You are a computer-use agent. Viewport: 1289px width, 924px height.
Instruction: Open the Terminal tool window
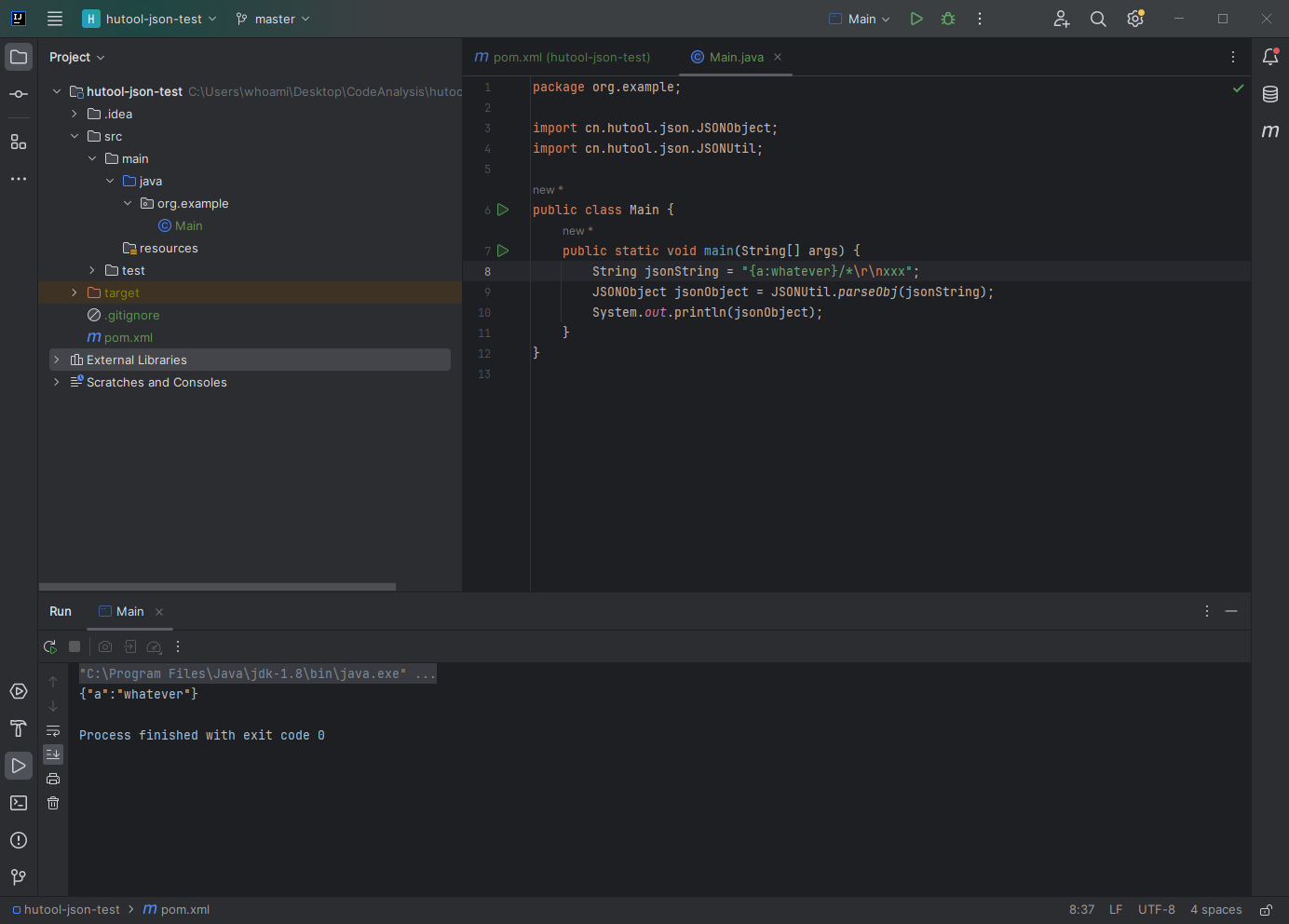pos(19,803)
